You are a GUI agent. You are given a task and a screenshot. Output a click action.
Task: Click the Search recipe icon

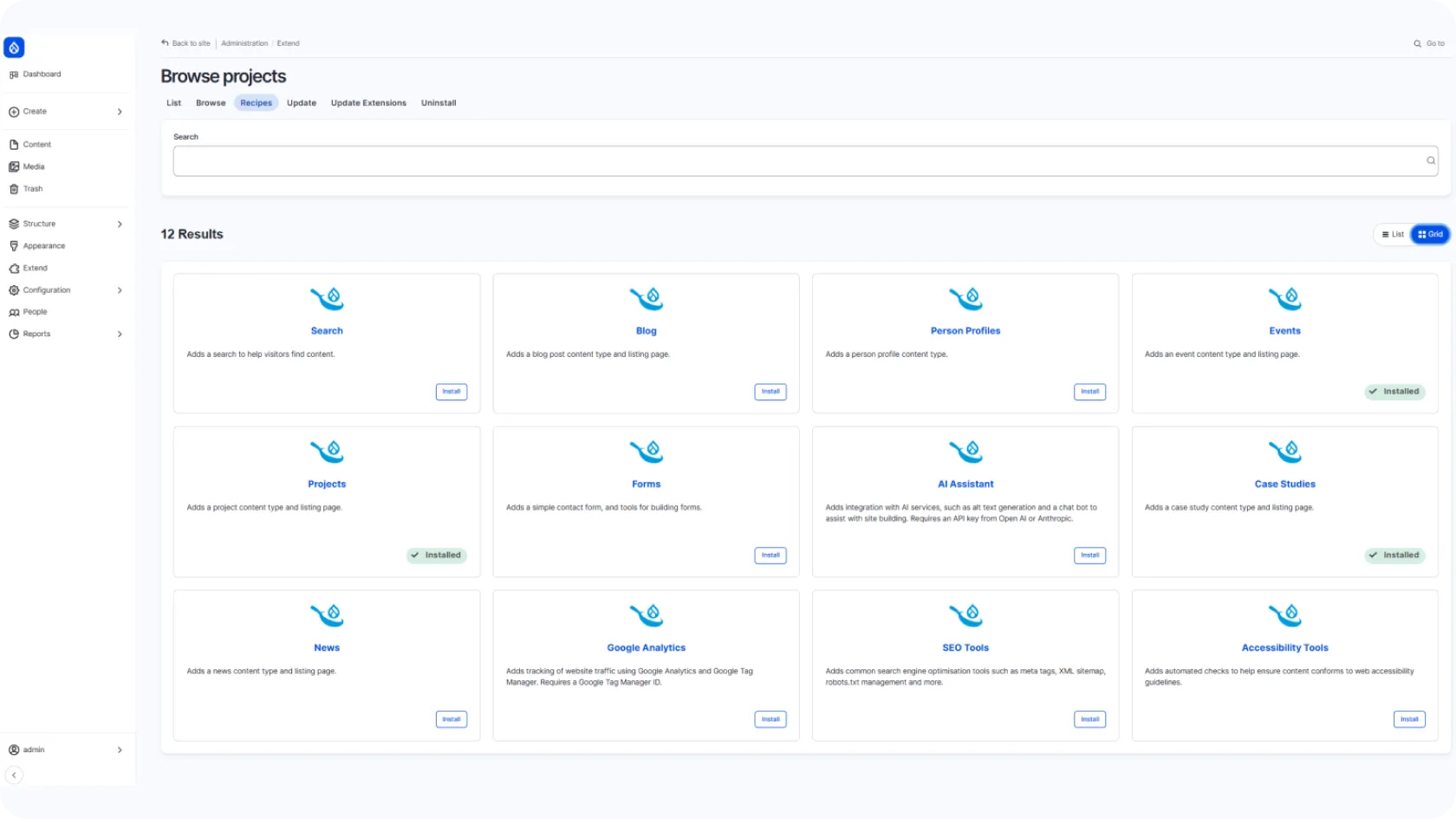pos(327,299)
